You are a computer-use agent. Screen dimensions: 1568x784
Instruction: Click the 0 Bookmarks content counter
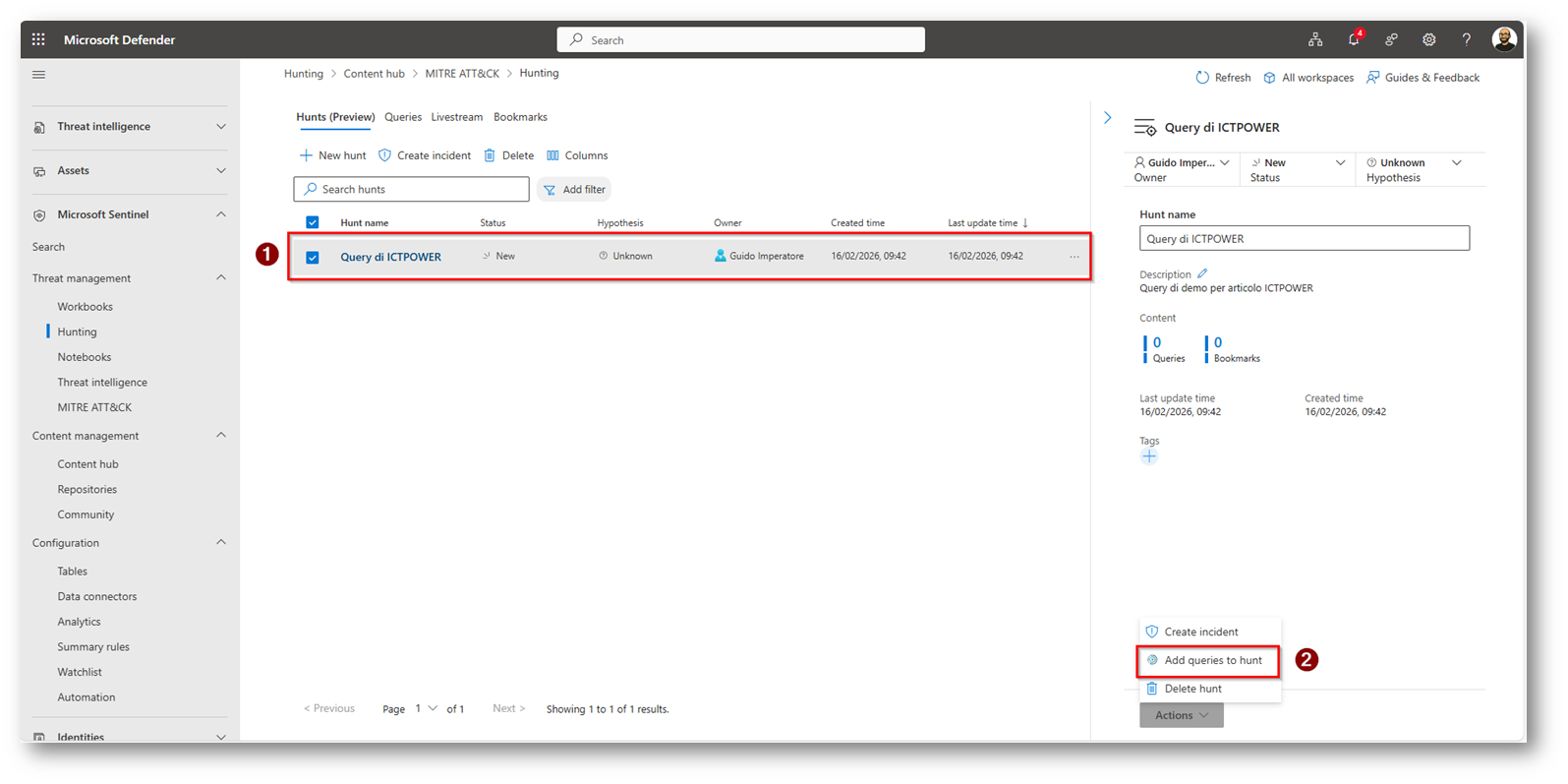tap(1234, 349)
